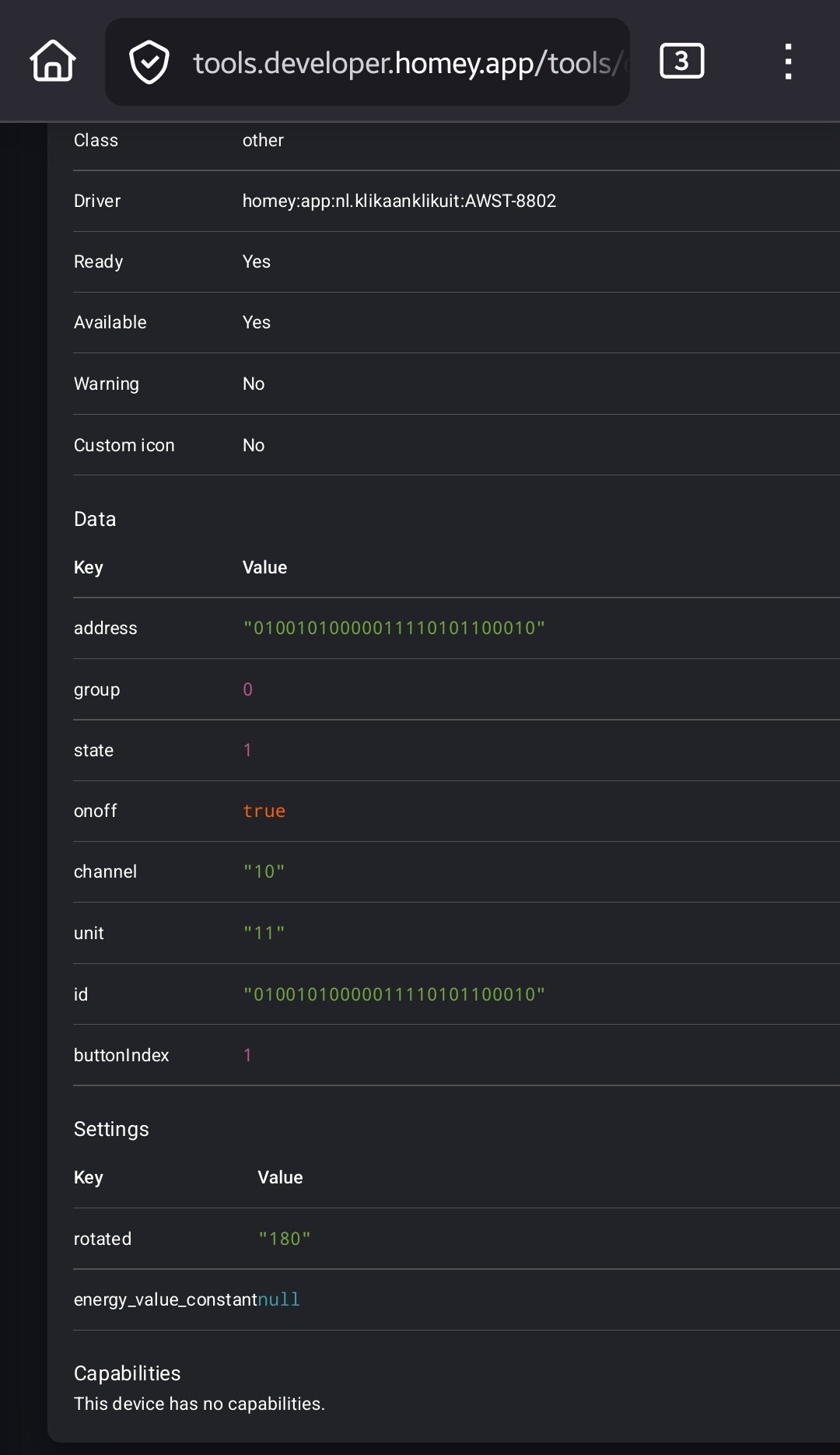Click the Settings section heading

click(111, 1129)
